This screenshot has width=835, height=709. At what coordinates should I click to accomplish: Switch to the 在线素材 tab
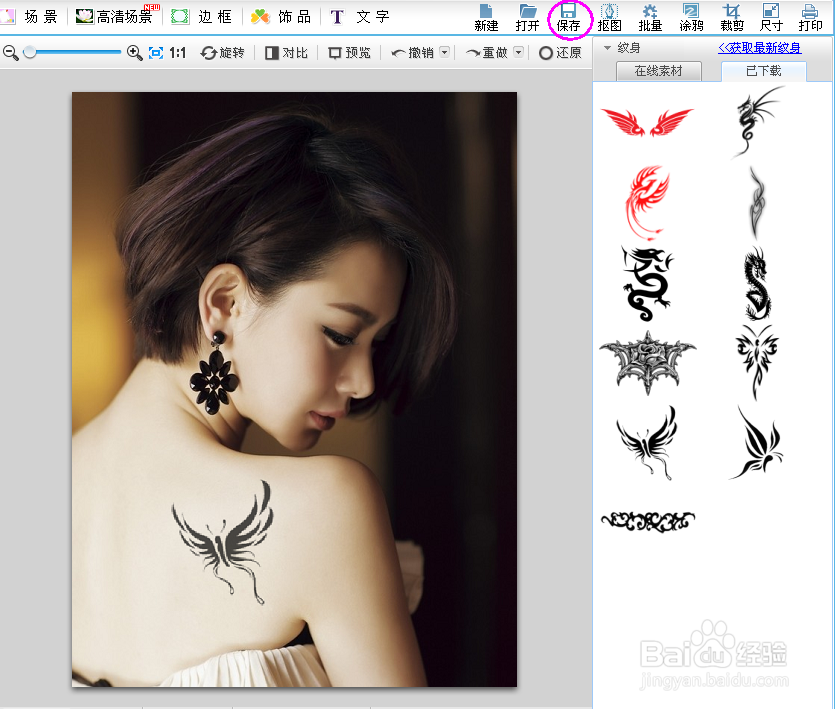659,71
